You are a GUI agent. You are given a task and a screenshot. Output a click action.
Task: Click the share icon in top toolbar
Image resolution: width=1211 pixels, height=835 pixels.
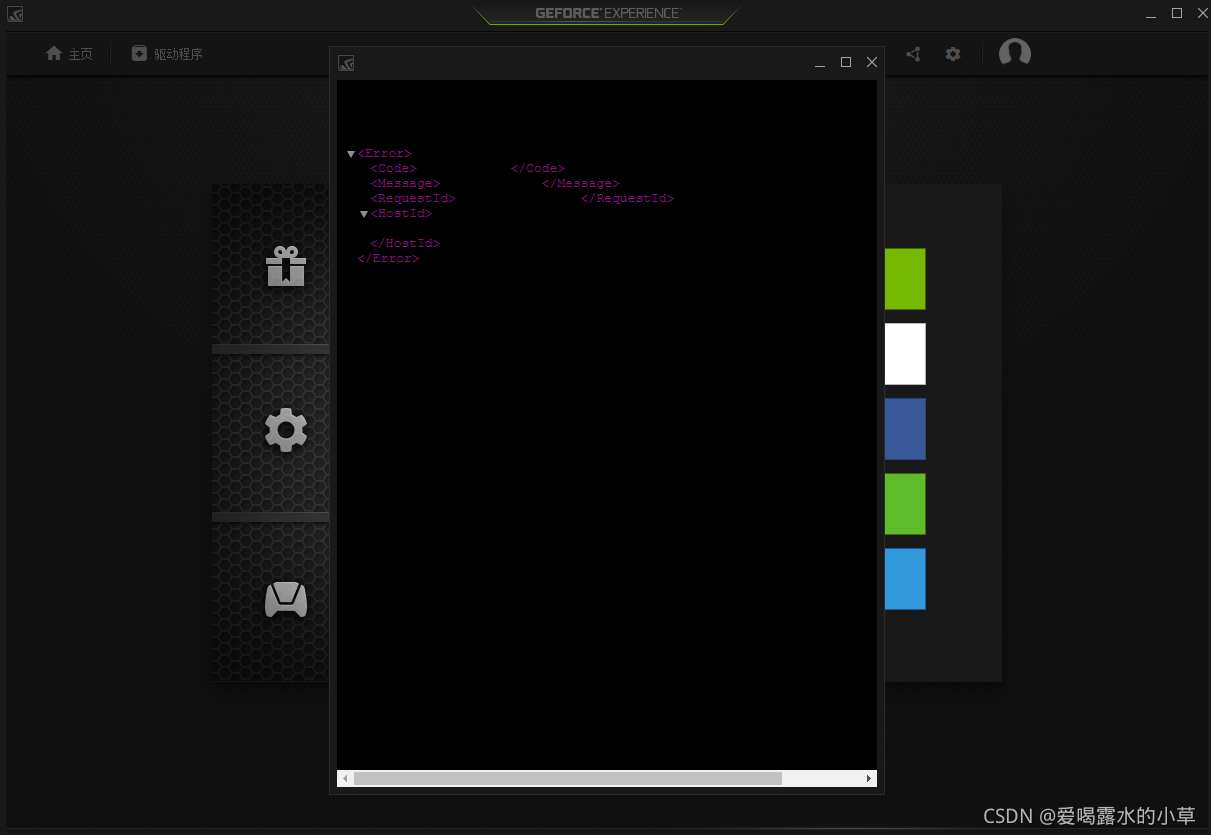click(x=913, y=54)
